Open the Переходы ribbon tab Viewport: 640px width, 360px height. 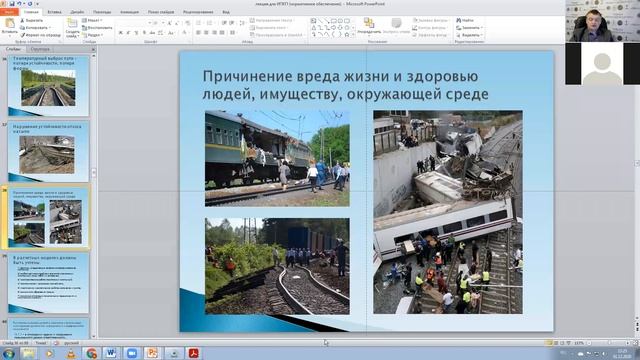pyautogui.click(x=102, y=12)
